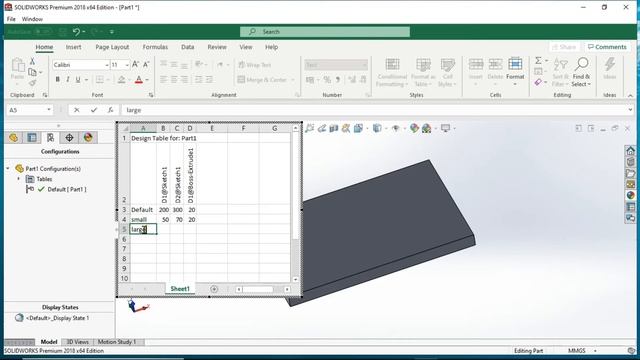Cancel the cell entry with X button
The height and width of the screenshot is (360, 640).
click(77, 110)
